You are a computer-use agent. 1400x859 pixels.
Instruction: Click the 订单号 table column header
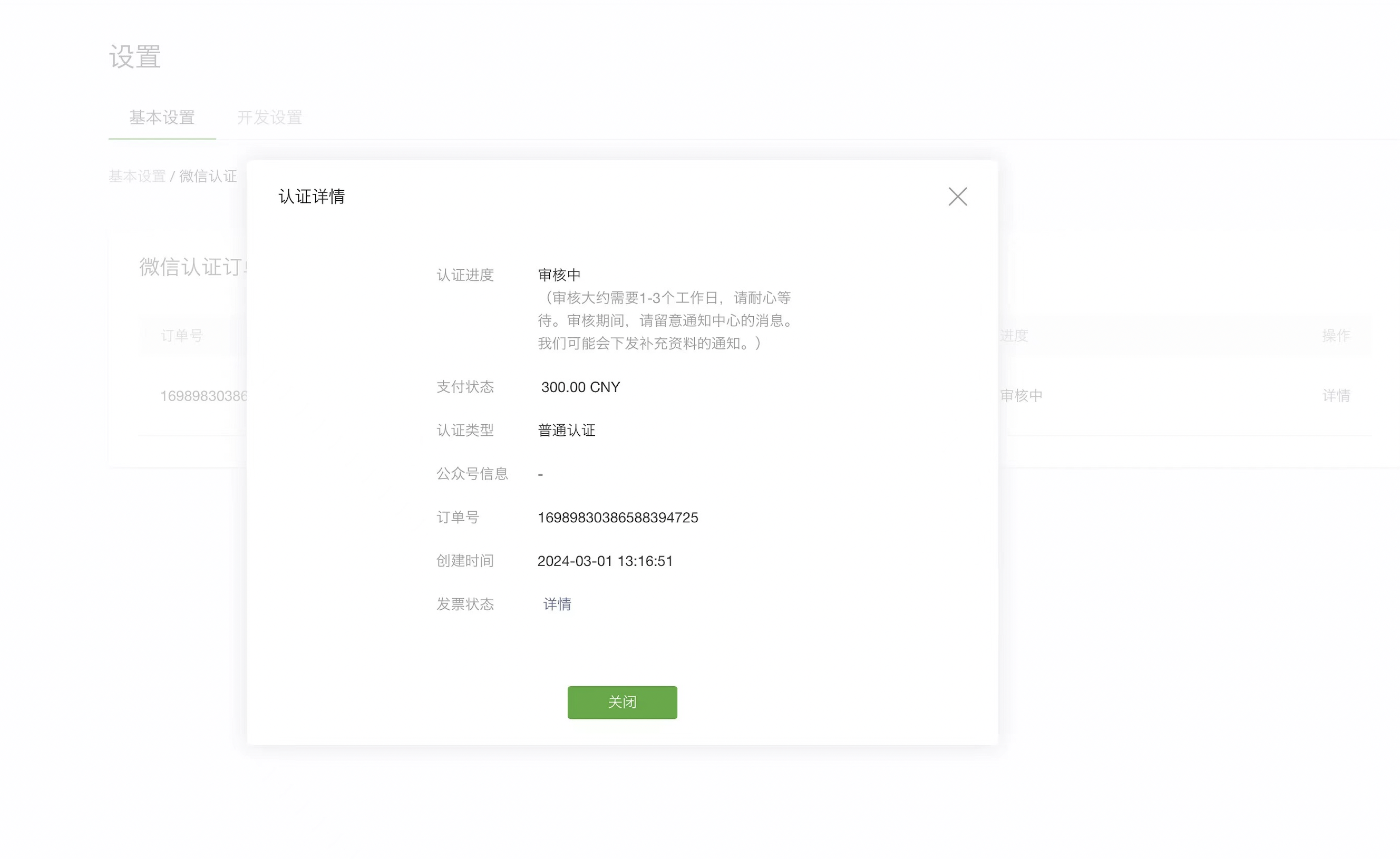click(x=182, y=336)
